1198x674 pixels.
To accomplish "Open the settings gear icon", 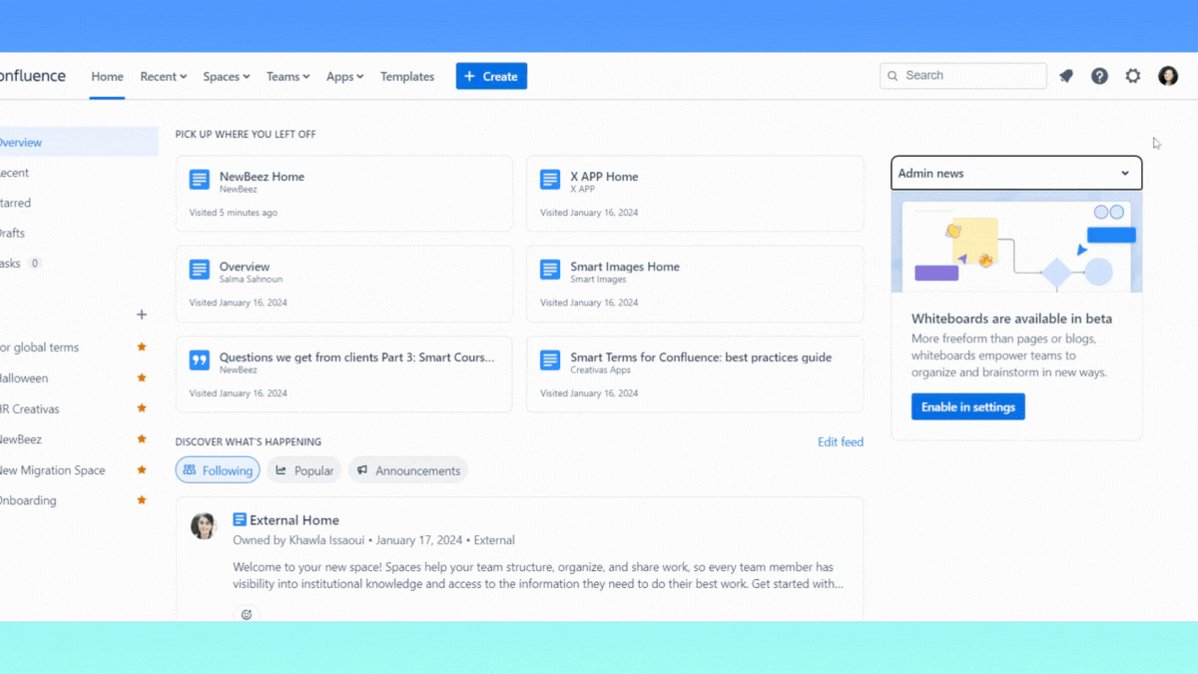I will 1133,76.
